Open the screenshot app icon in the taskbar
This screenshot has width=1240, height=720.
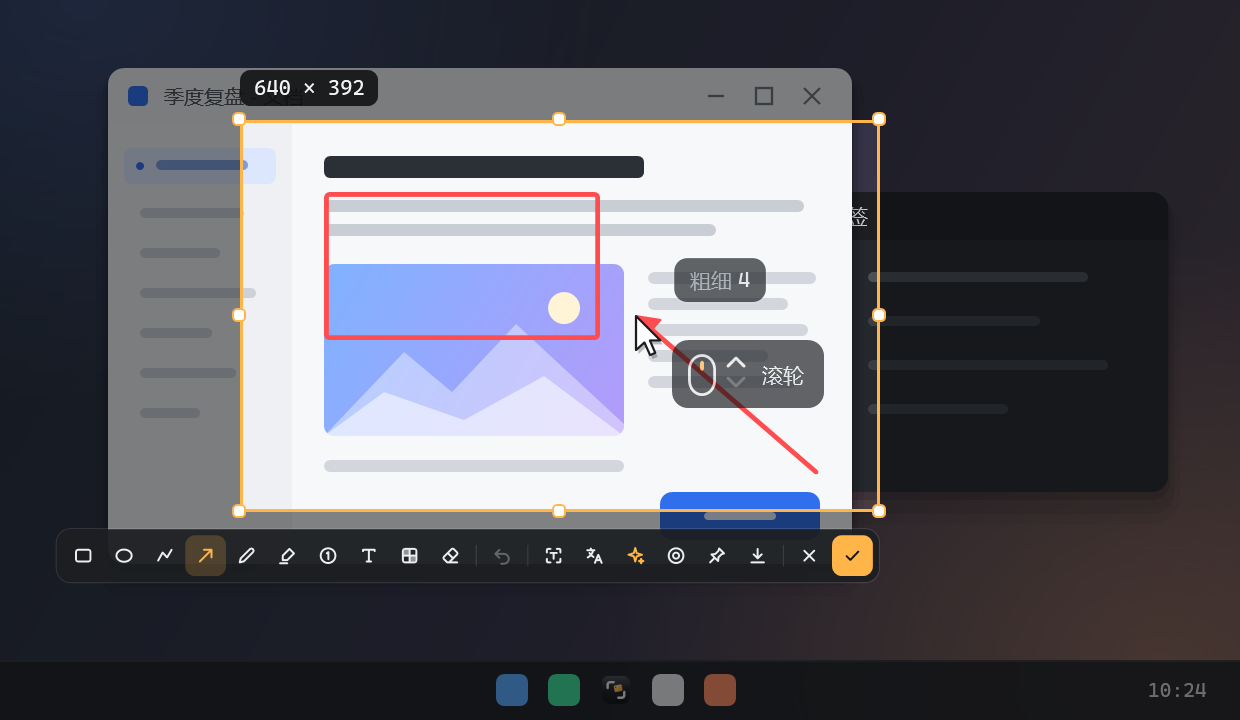click(616, 690)
